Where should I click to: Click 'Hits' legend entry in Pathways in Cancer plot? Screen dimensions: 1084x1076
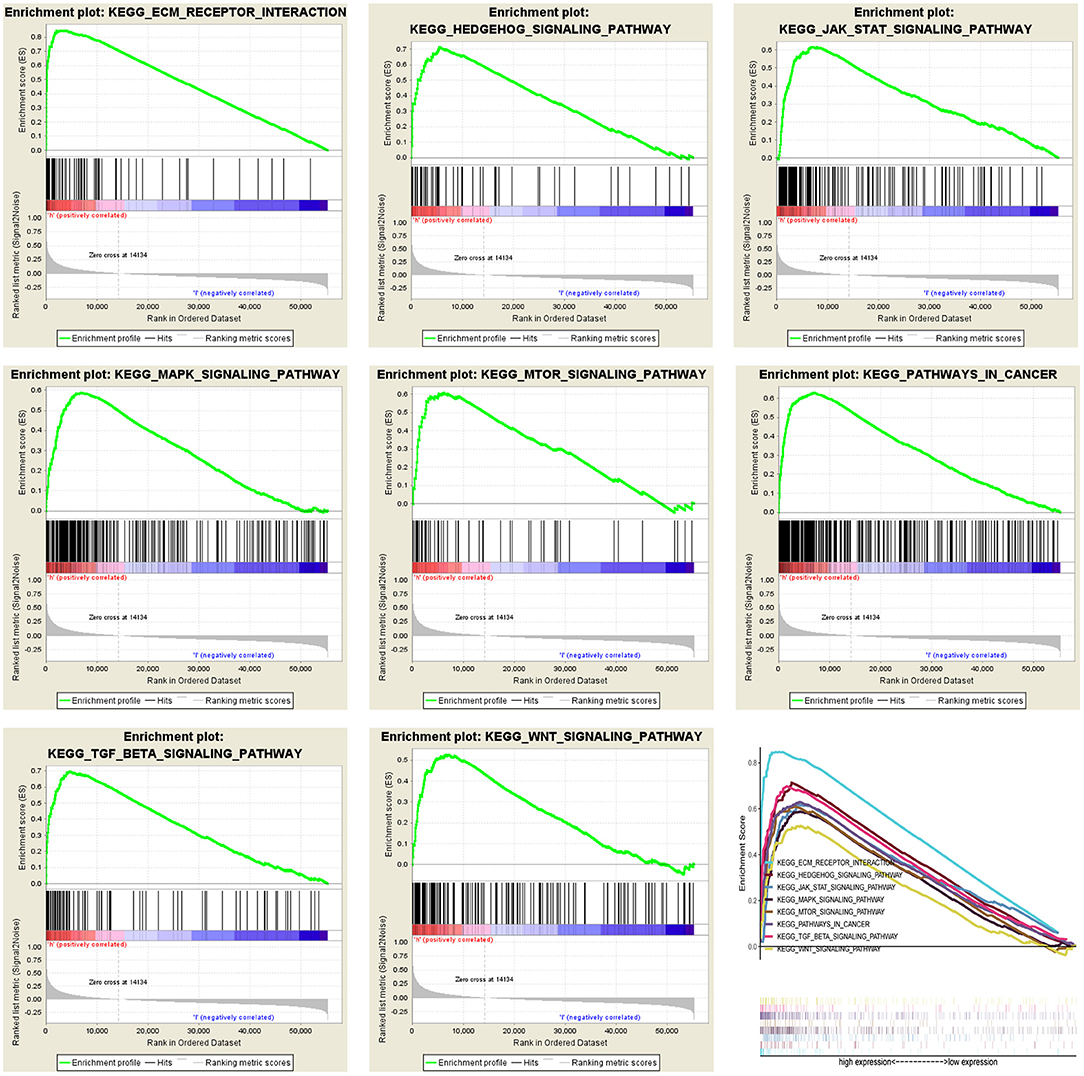(892, 701)
